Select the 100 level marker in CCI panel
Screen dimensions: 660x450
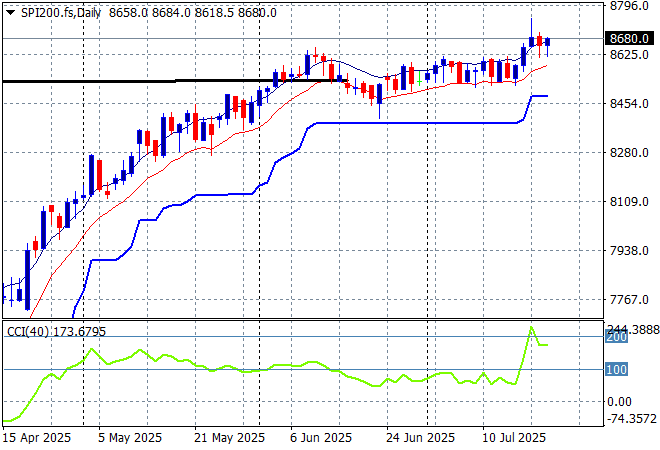pos(616,370)
